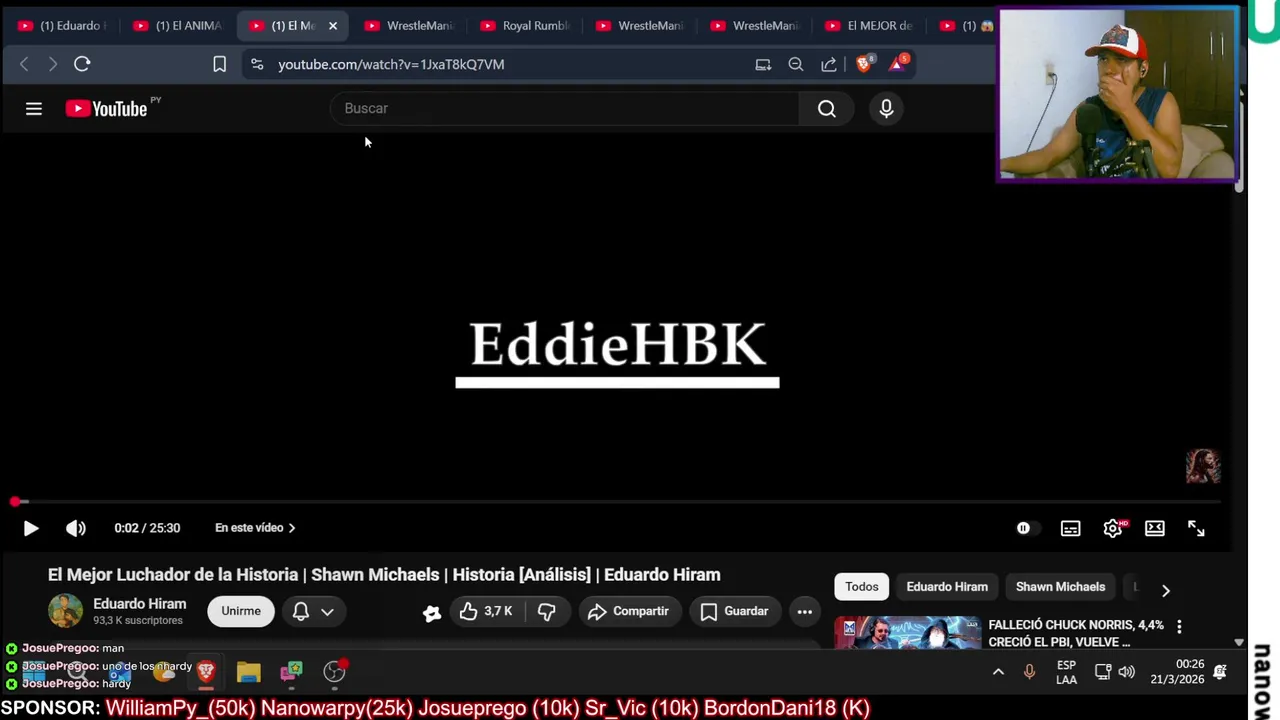Image resolution: width=1280 pixels, height=720 pixels.
Task: Click the notifications bell in taskbar corner
Action: [x=1220, y=672]
